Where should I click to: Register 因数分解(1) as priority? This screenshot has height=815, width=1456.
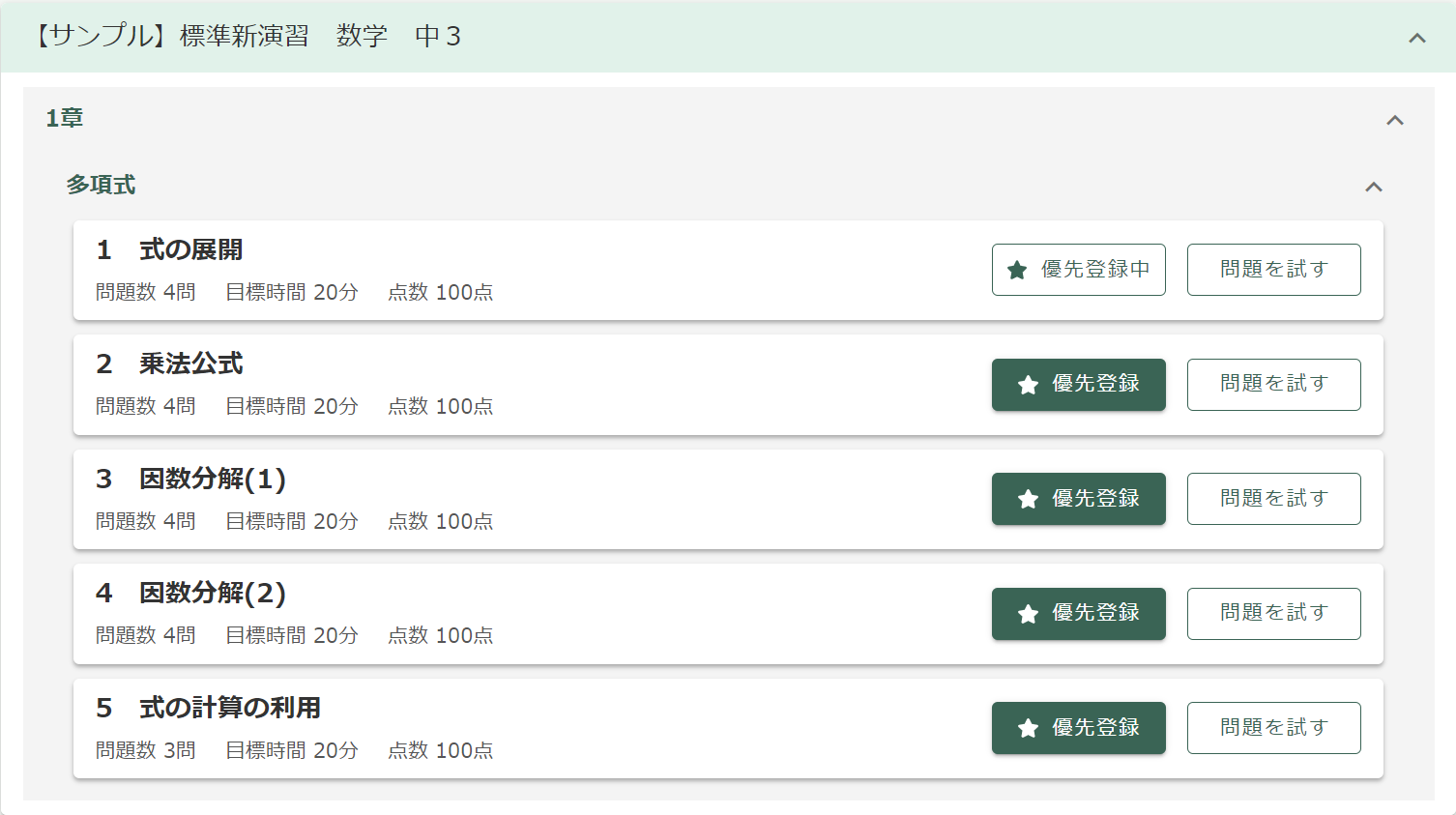pos(1078,499)
